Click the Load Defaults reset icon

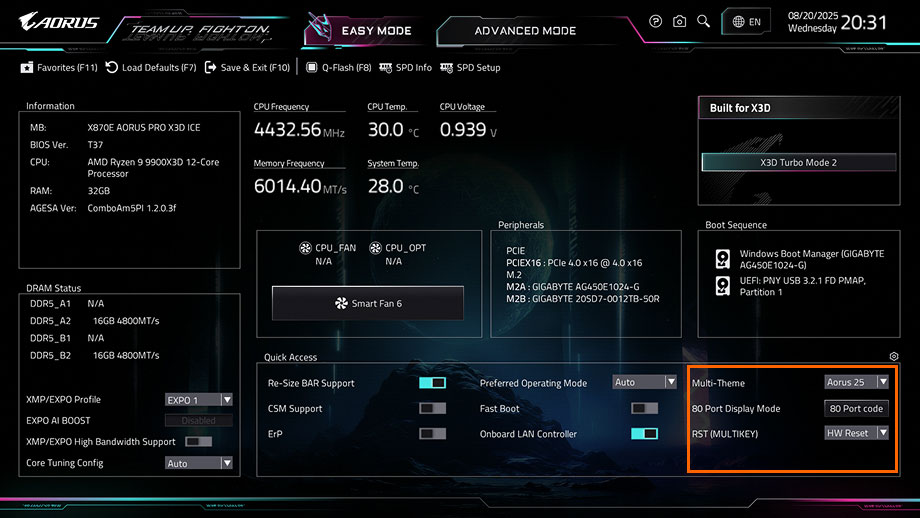(x=113, y=68)
